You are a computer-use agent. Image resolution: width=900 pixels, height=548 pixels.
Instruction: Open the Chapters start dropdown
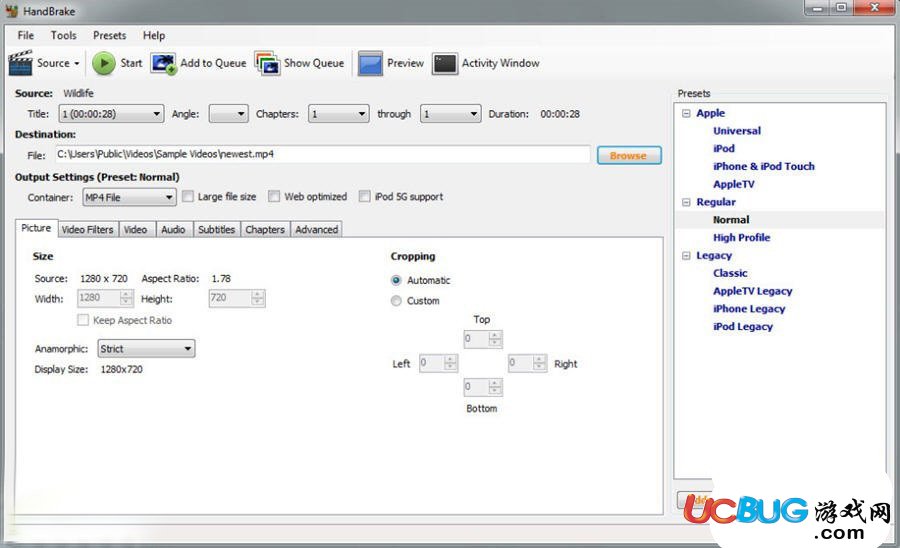pyautogui.click(x=339, y=114)
